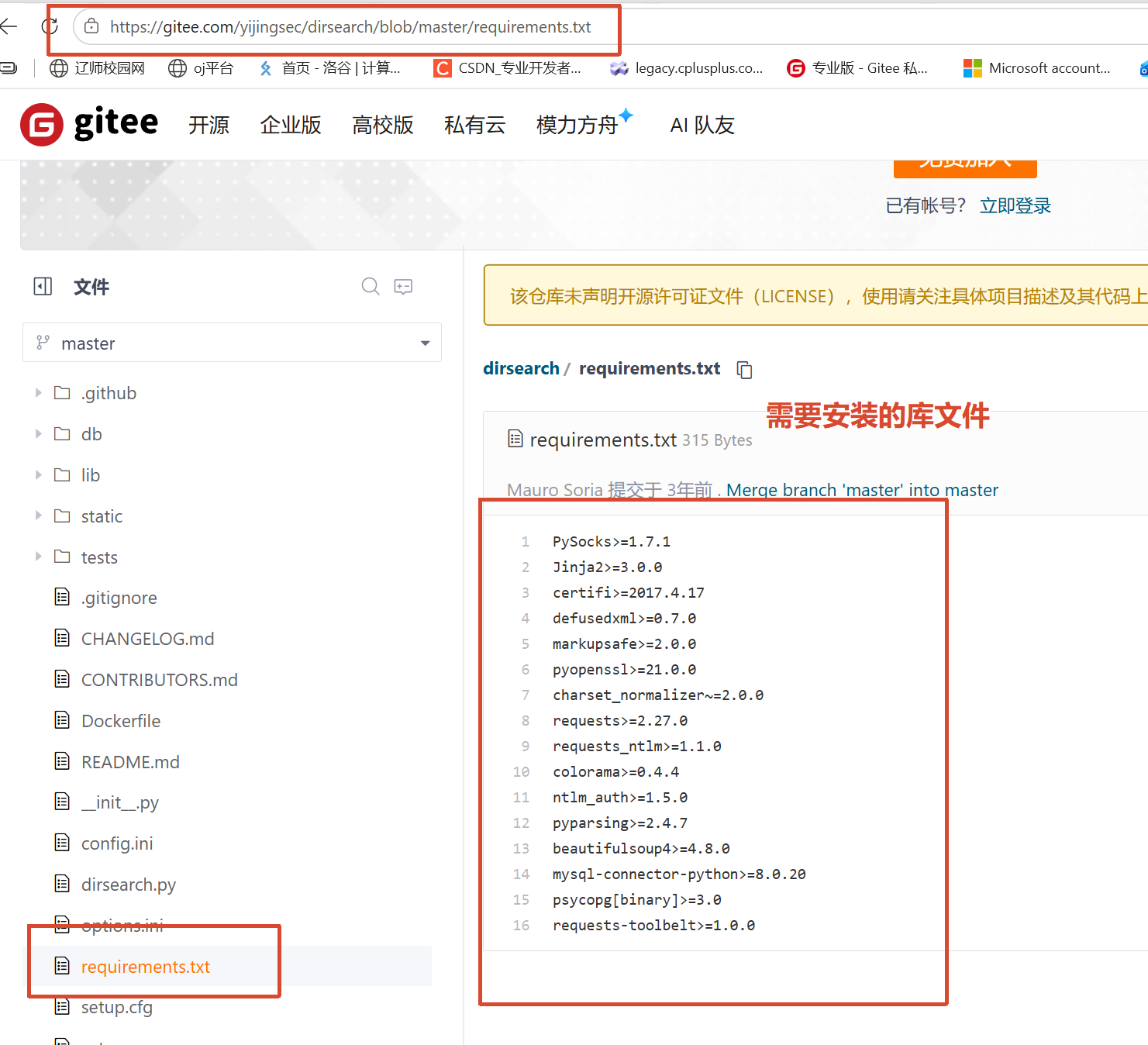This screenshot has width=1148, height=1045.
Task: Click the Gitee logo
Action: 89,124
